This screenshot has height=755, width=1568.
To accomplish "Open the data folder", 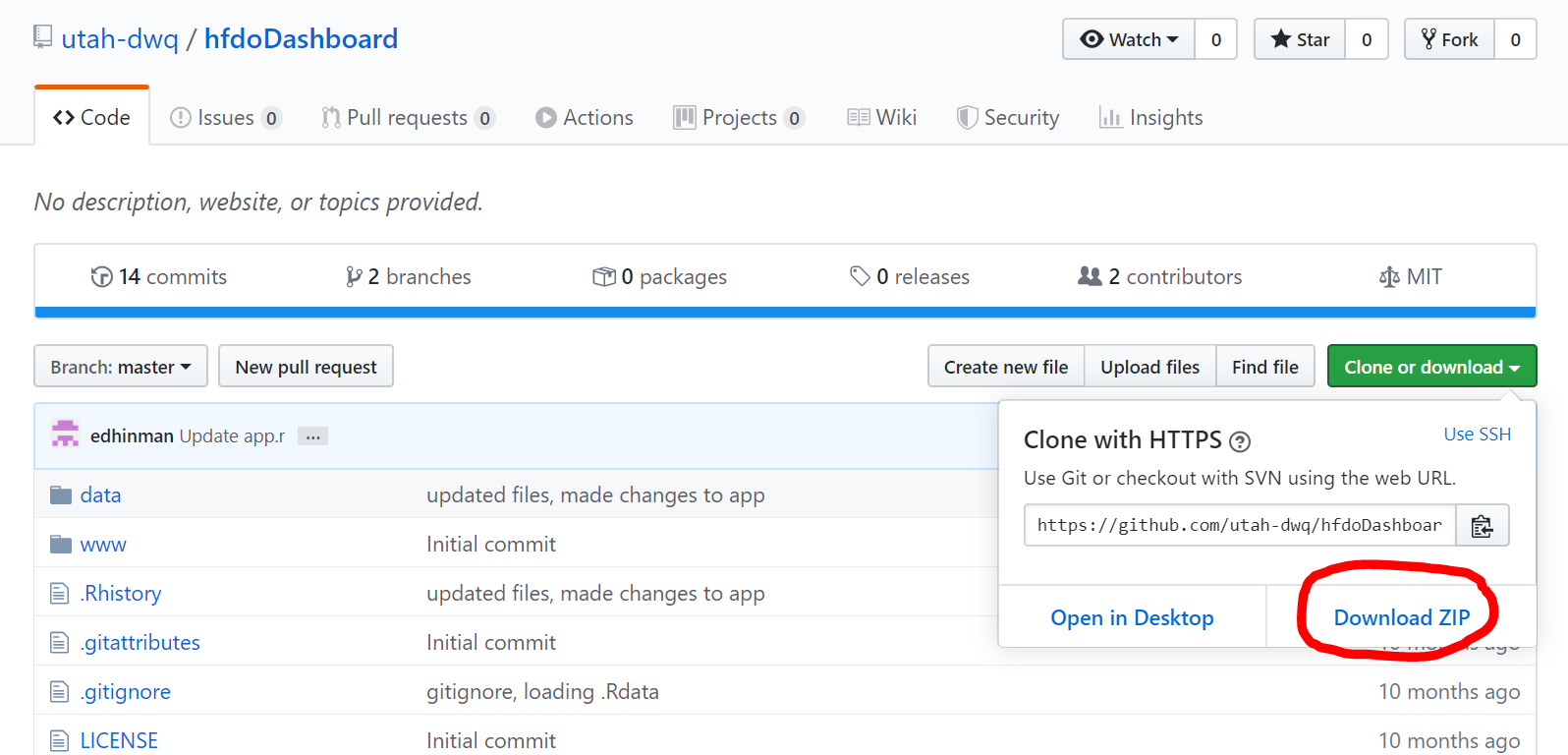I will pos(100,495).
